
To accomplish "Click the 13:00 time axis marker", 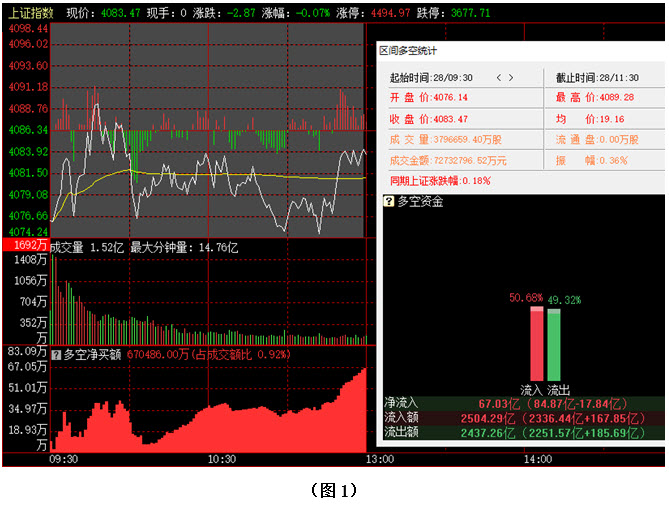I will click(x=379, y=459).
